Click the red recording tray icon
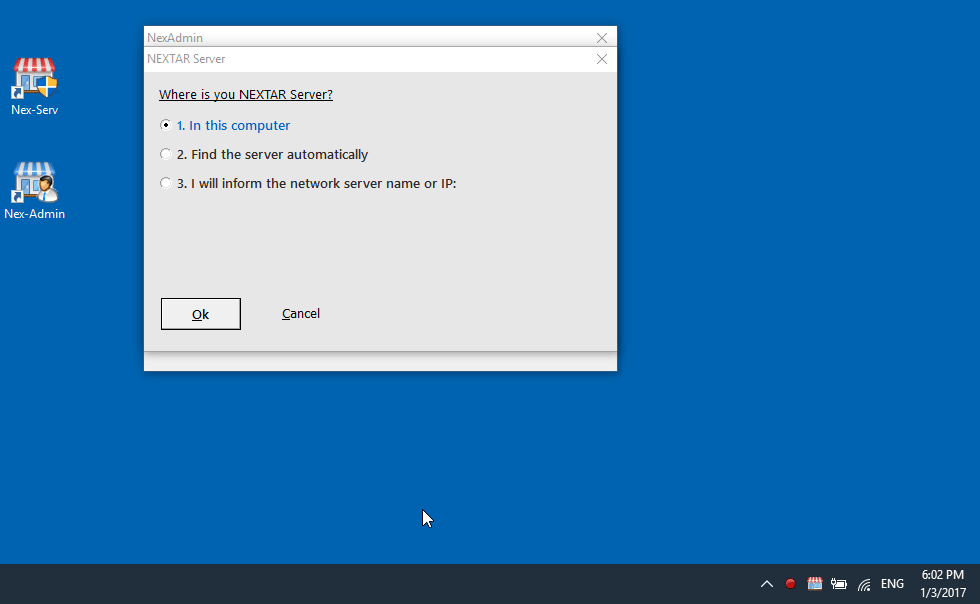 pos(790,584)
